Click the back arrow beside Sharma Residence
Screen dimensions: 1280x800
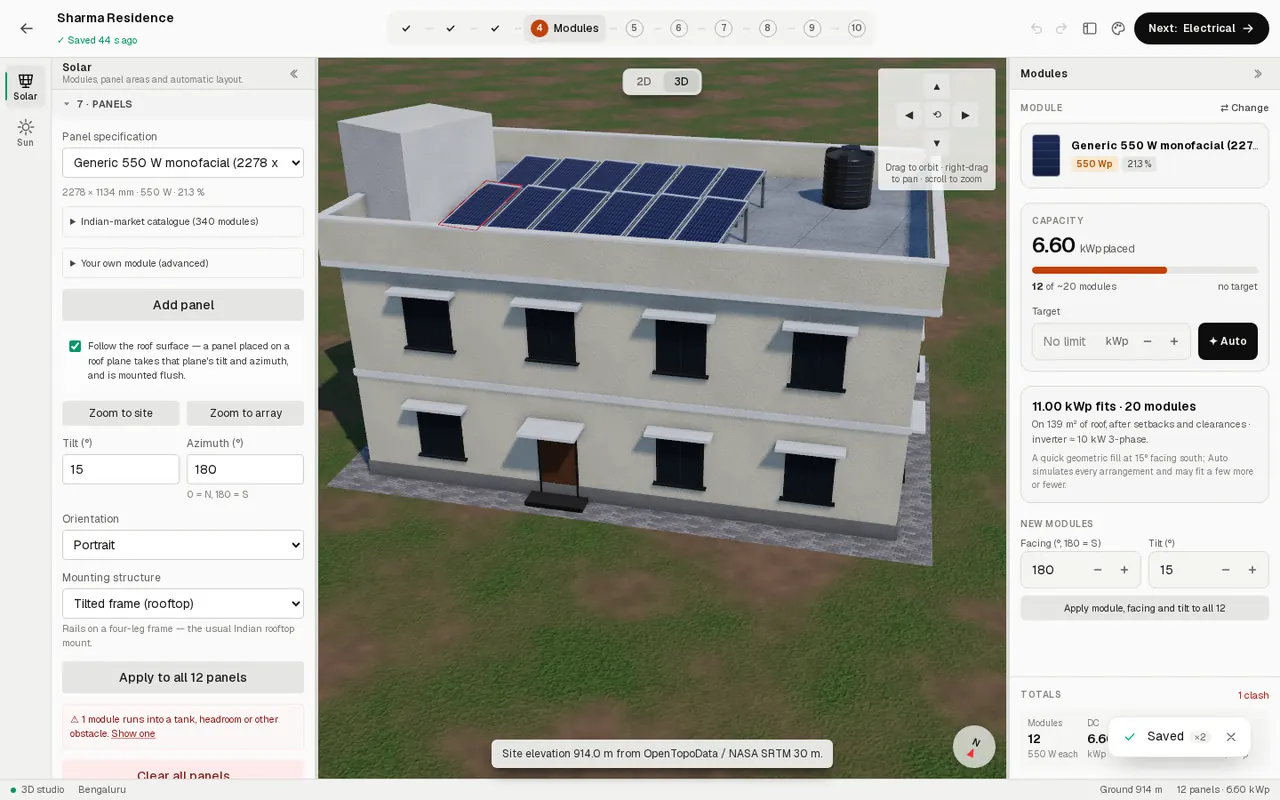26,29
